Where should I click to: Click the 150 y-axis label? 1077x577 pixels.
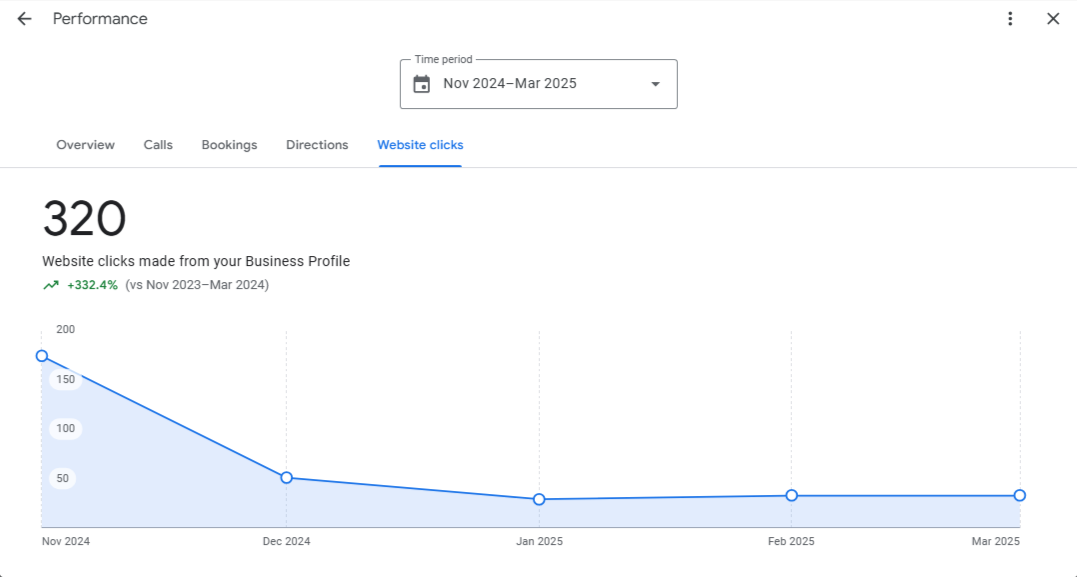tap(66, 379)
